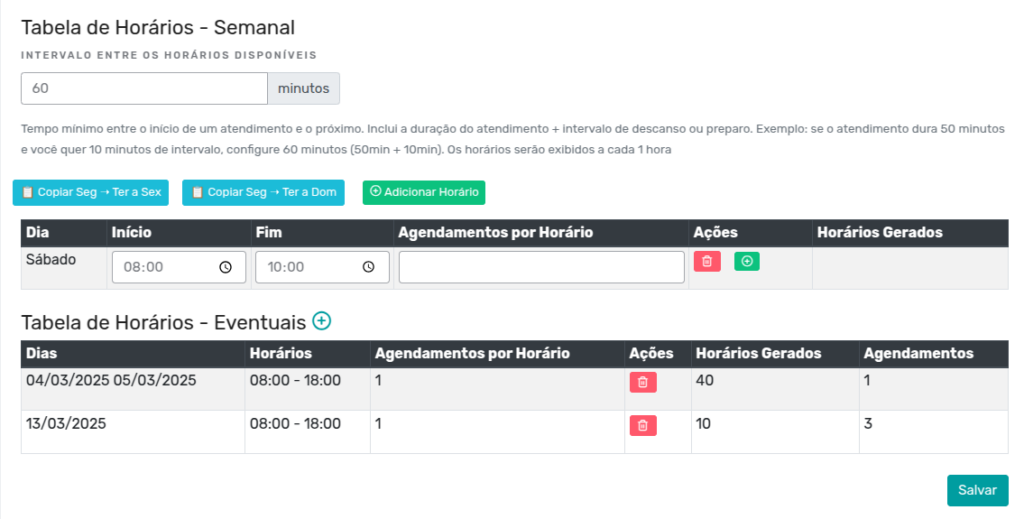Screen dimensions: 1024x519
Task: Add a new eventual schedule entry
Action: (x=321, y=321)
